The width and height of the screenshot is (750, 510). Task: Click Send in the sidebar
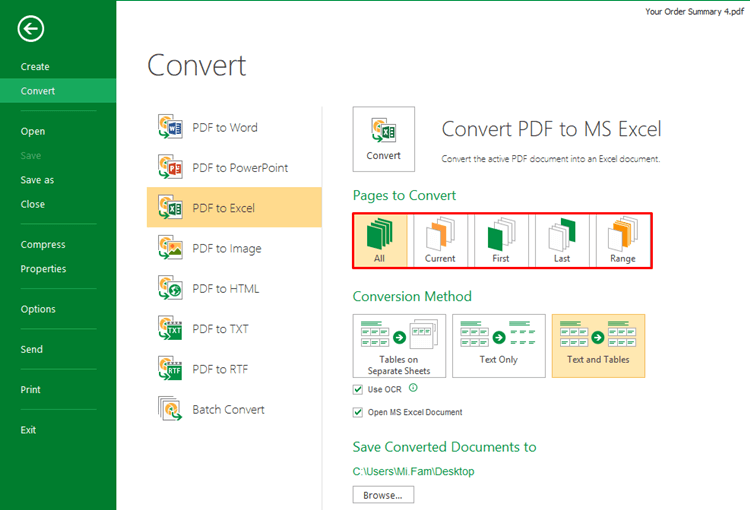point(32,349)
